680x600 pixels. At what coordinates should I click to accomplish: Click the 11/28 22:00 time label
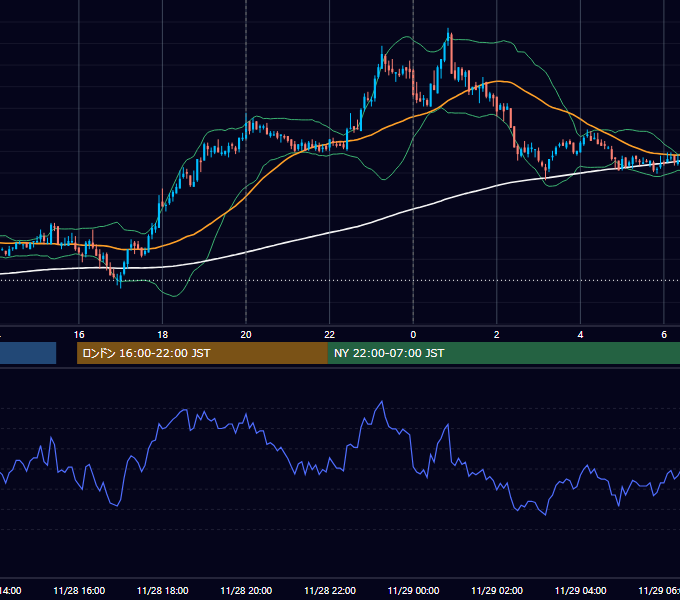tap(330, 590)
